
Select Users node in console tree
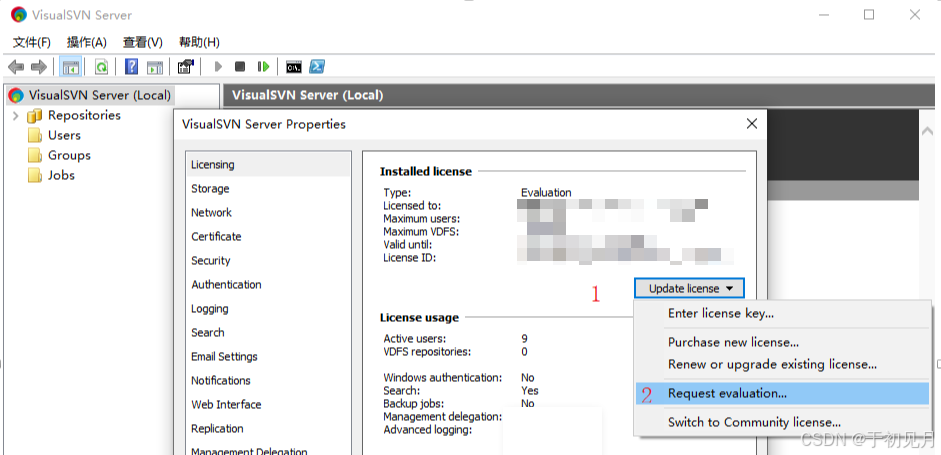click(x=64, y=135)
